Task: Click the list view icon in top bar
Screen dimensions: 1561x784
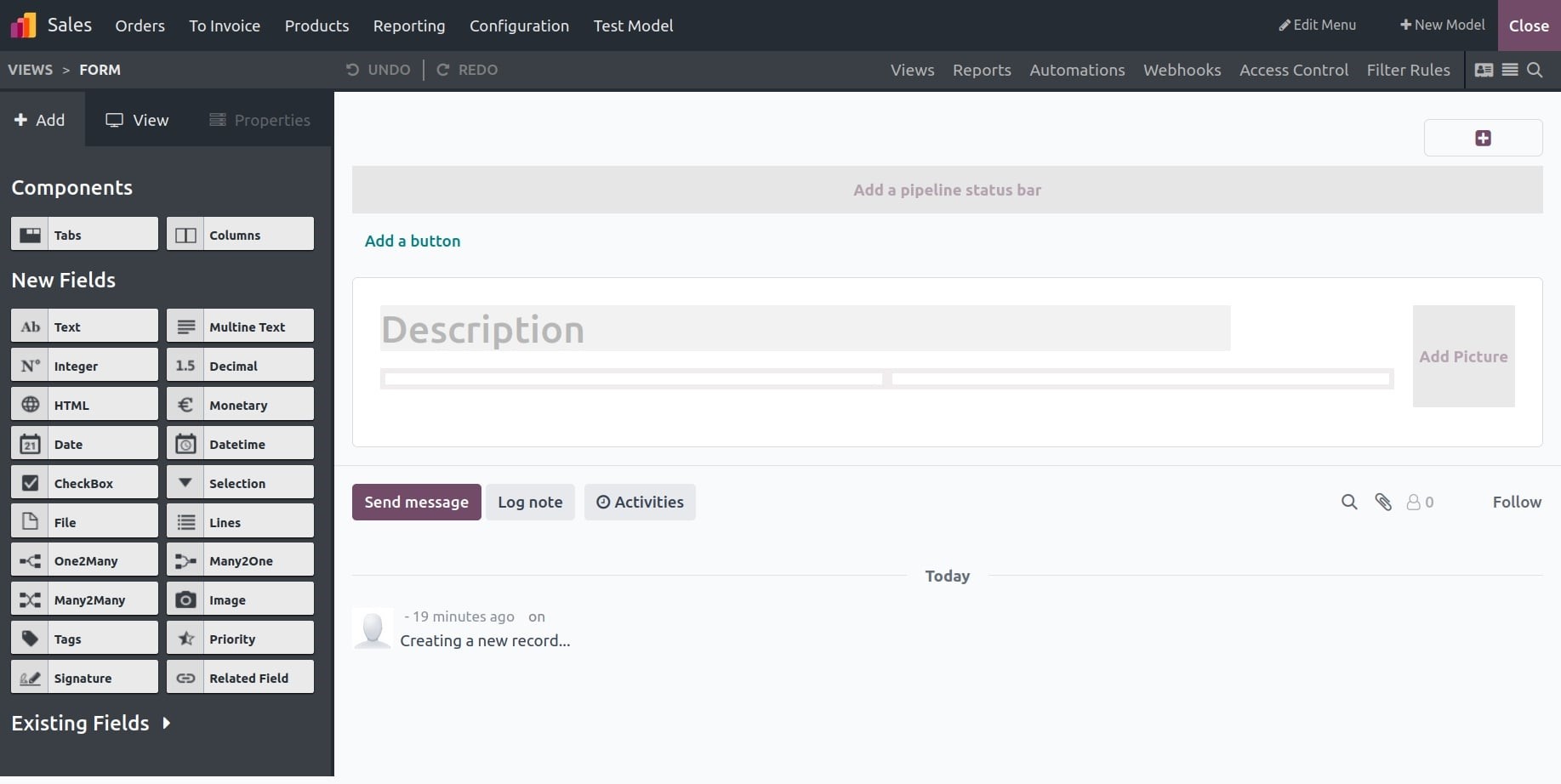Action: [x=1510, y=70]
